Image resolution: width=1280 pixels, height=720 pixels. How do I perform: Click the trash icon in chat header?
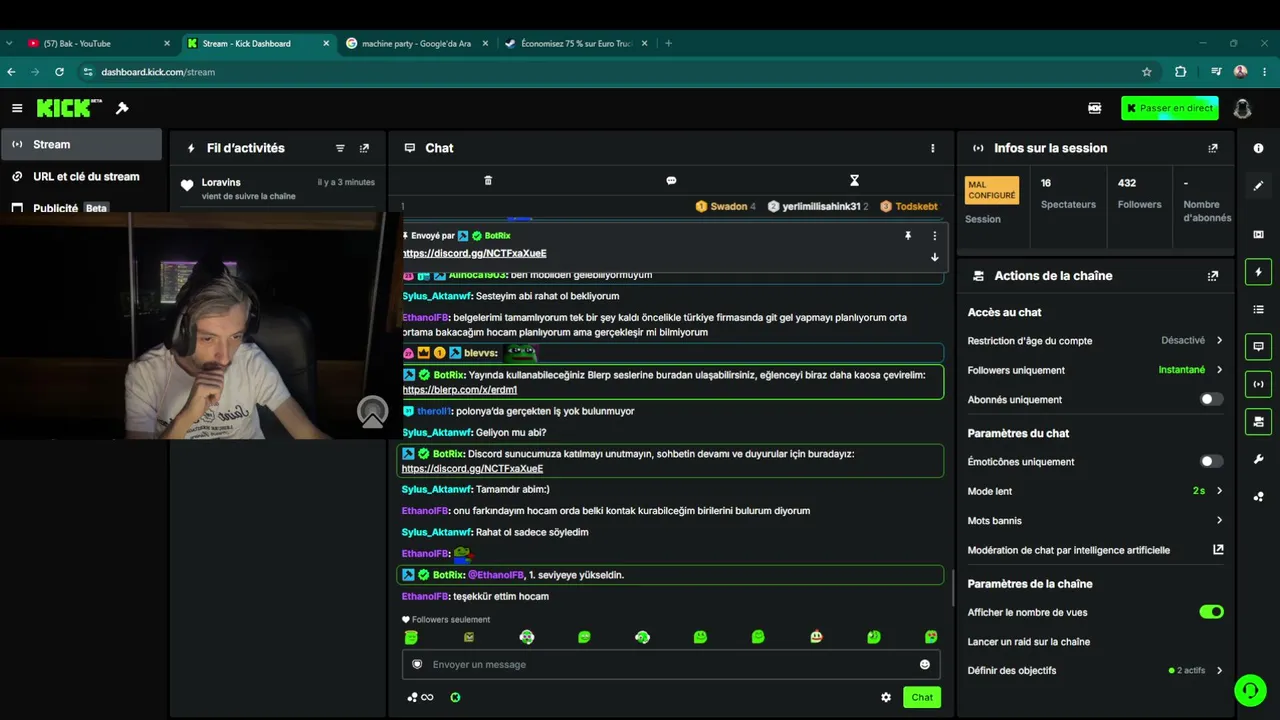pos(488,180)
